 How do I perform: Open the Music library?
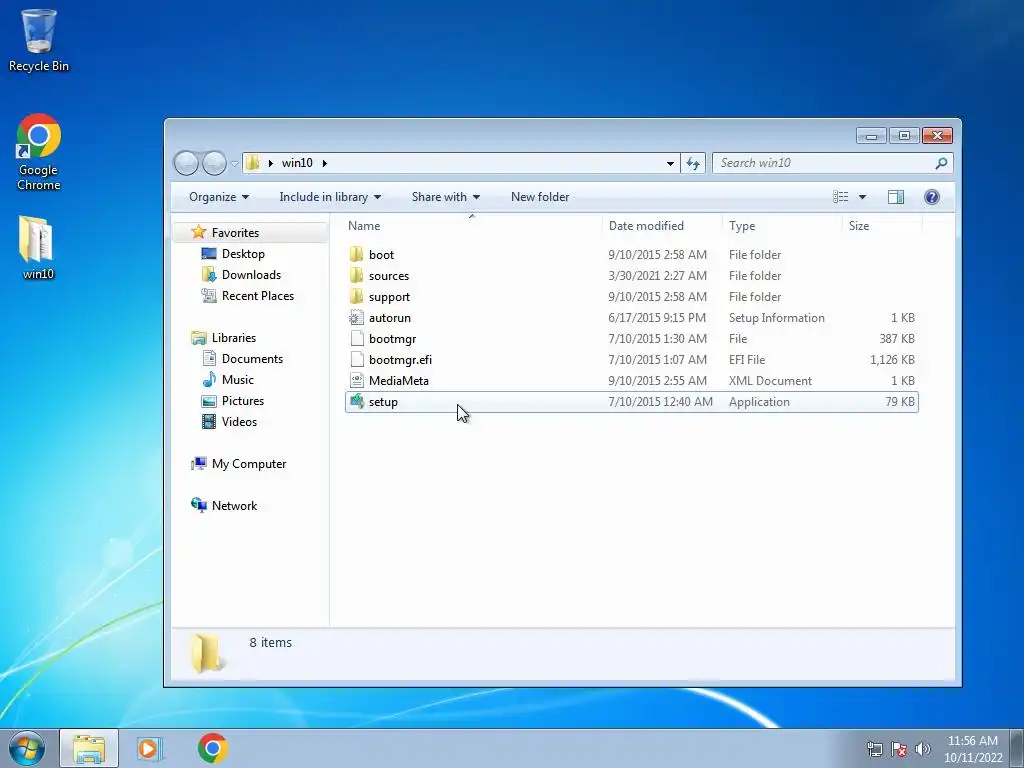click(238, 379)
